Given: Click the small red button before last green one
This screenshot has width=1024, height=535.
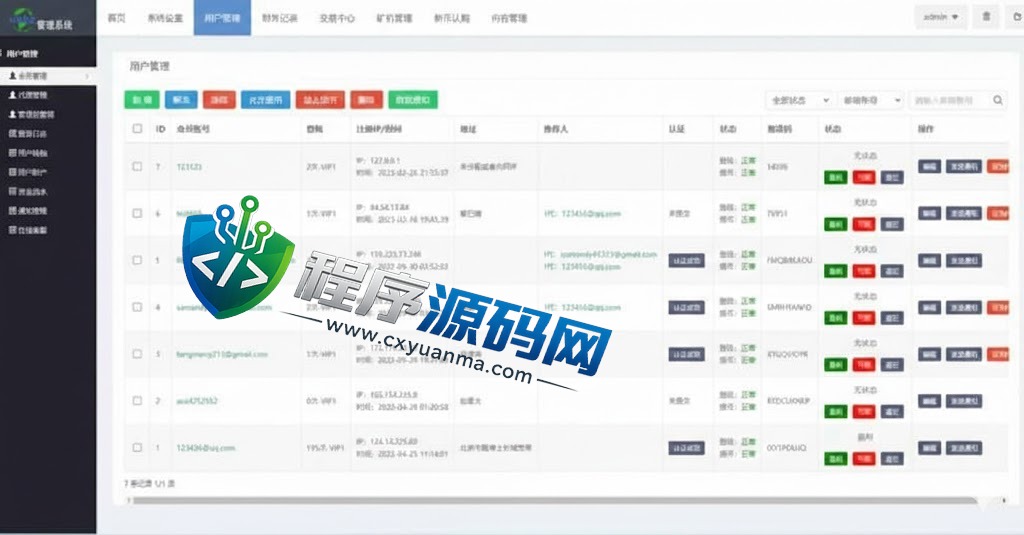Looking at the screenshot, I should tap(366, 100).
